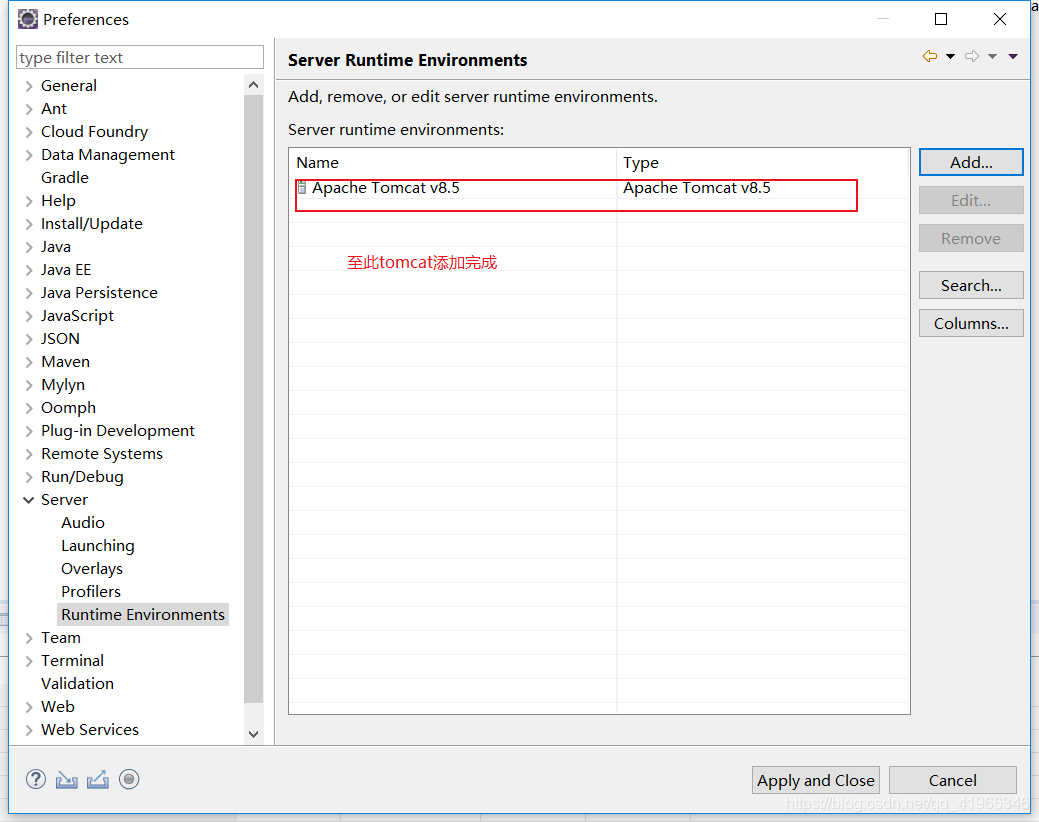Viewport: 1039px width, 822px height.
Task: Click the Columns... button
Action: coord(971,323)
